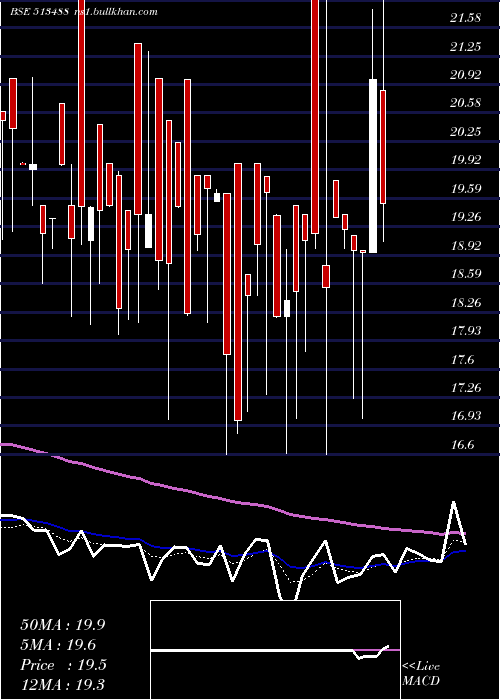Click the BSE 513488 chart title
Viewport: 500px width, 700px height.
(39, 12)
